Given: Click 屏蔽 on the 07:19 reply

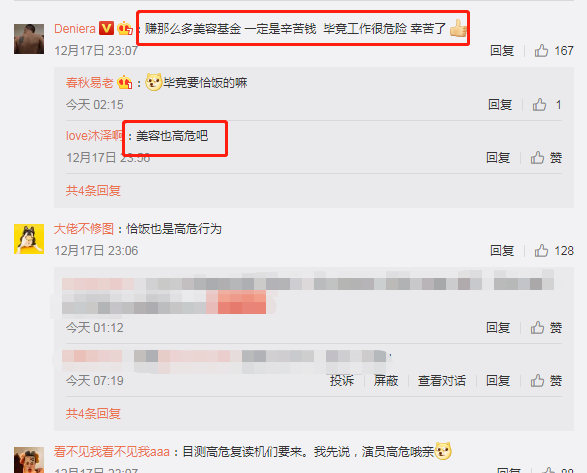Looking at the screenshot, I should (386, 380).
